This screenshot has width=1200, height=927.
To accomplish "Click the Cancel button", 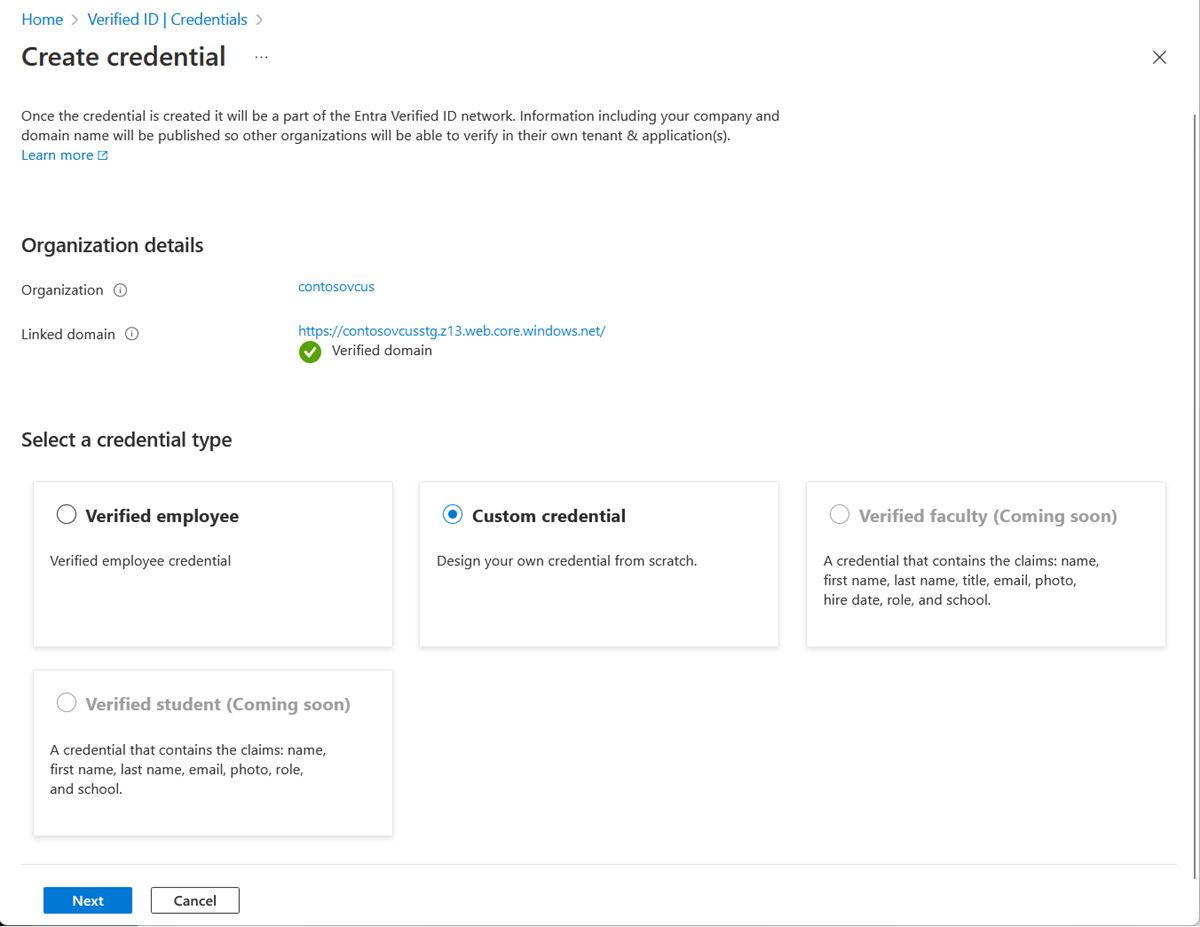I will tap(195, 900).
